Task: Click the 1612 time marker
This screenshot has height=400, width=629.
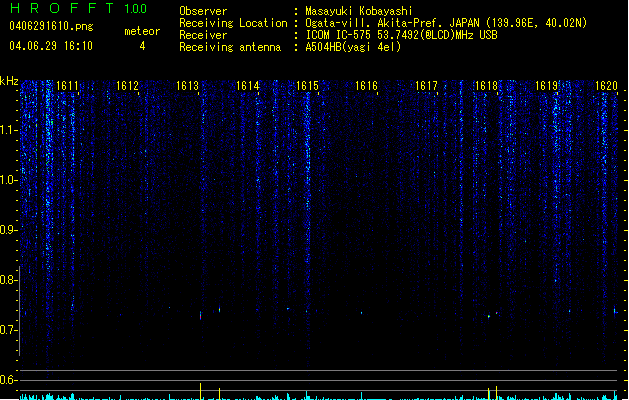Action: tap(127, 86)
